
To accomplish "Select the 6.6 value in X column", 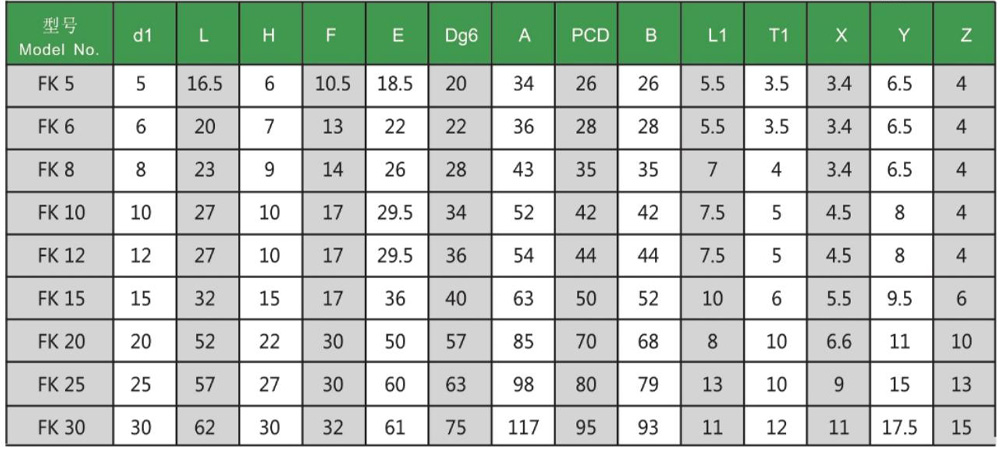I will click(839, 340).
